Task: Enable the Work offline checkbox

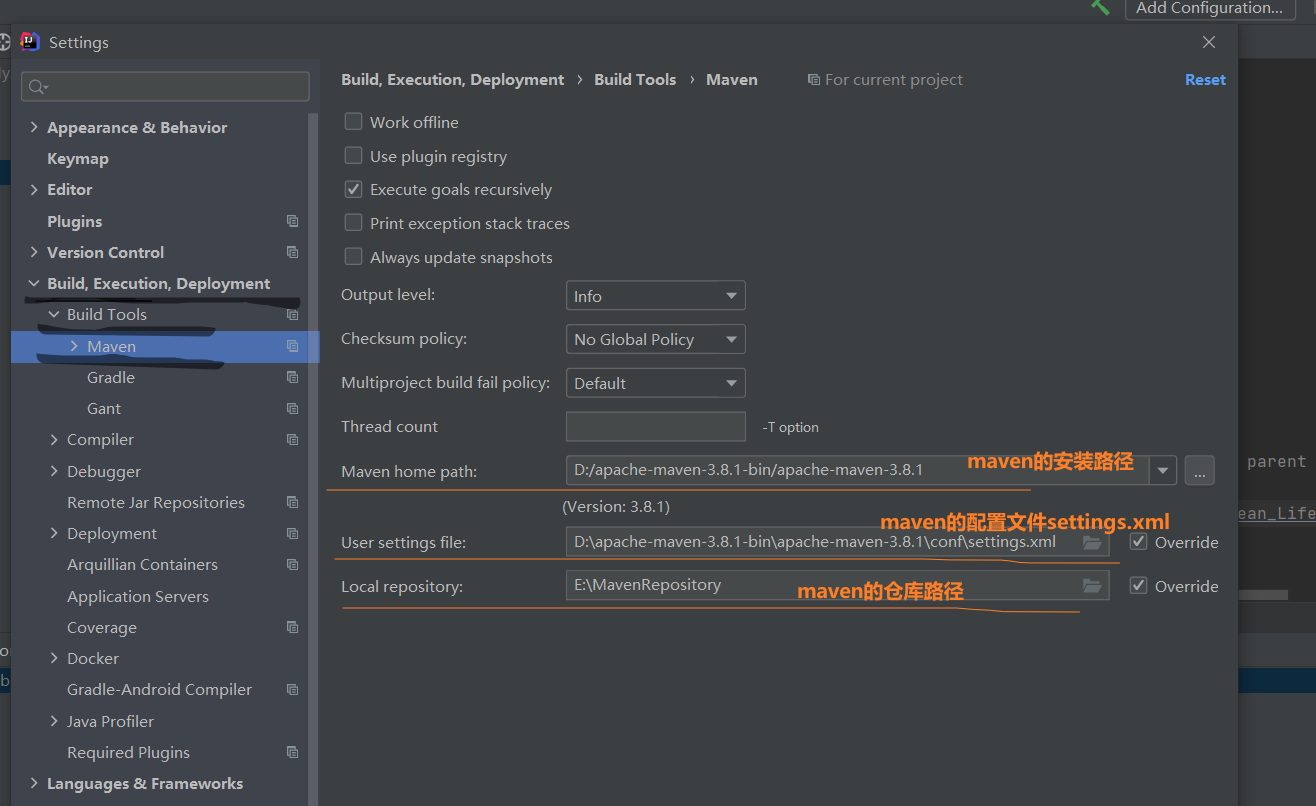Action: pyautogui.click(x=353, y=122)
